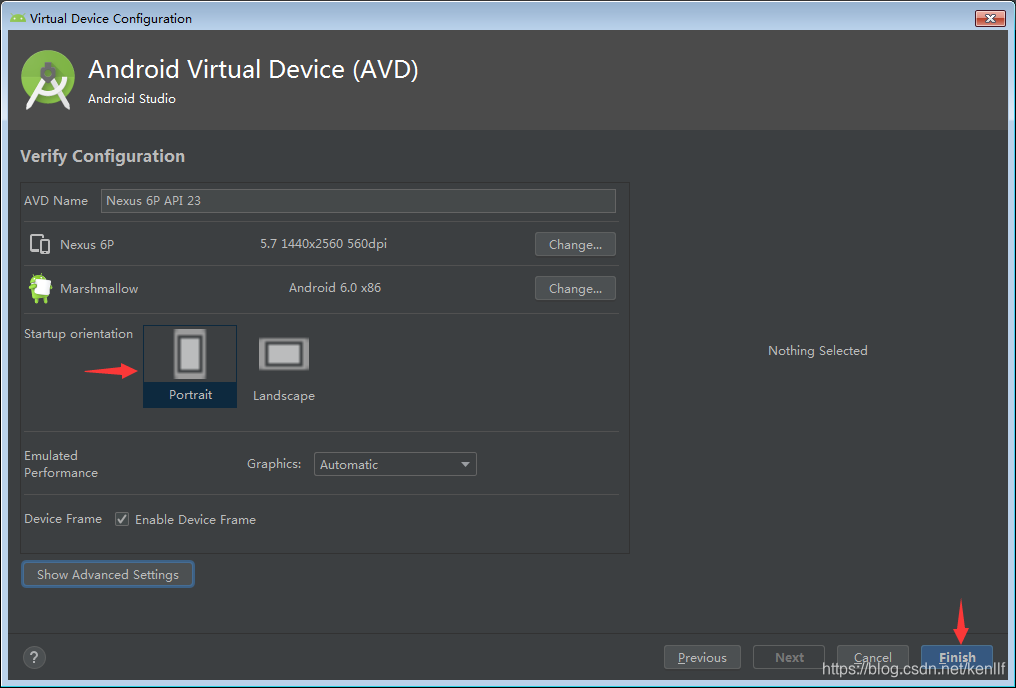1016x688 pixels.
Task: Open help via the question mark icon
Action: (x=34, y=658)
